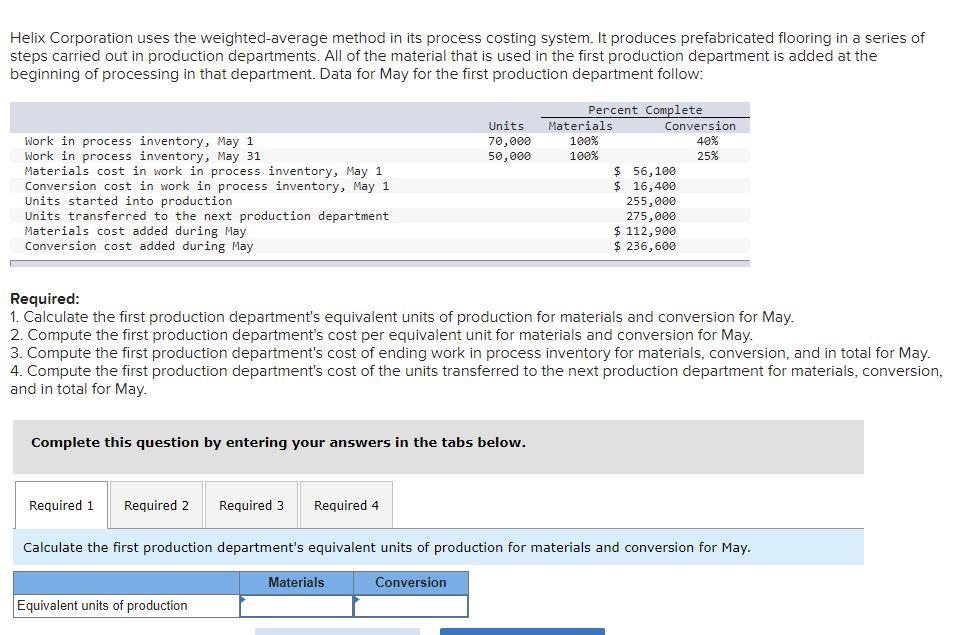Click the Conversion equivalent units input field

[410, 605]
